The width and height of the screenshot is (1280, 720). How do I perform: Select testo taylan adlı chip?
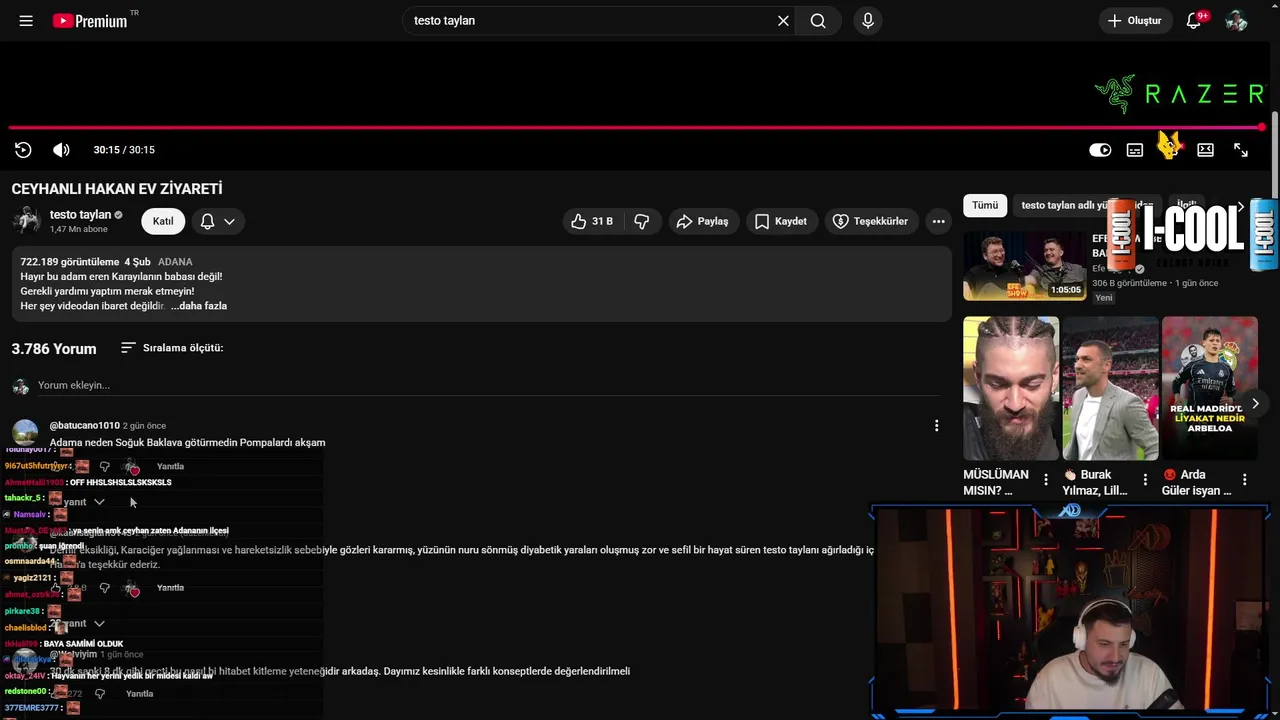click(x=1086, y=205)
